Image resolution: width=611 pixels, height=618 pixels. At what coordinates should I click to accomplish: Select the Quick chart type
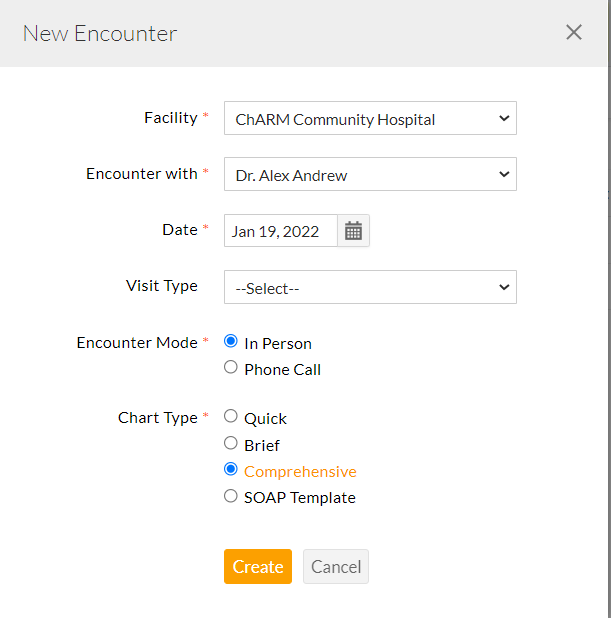pyautogui.click(x=231, y=417)
